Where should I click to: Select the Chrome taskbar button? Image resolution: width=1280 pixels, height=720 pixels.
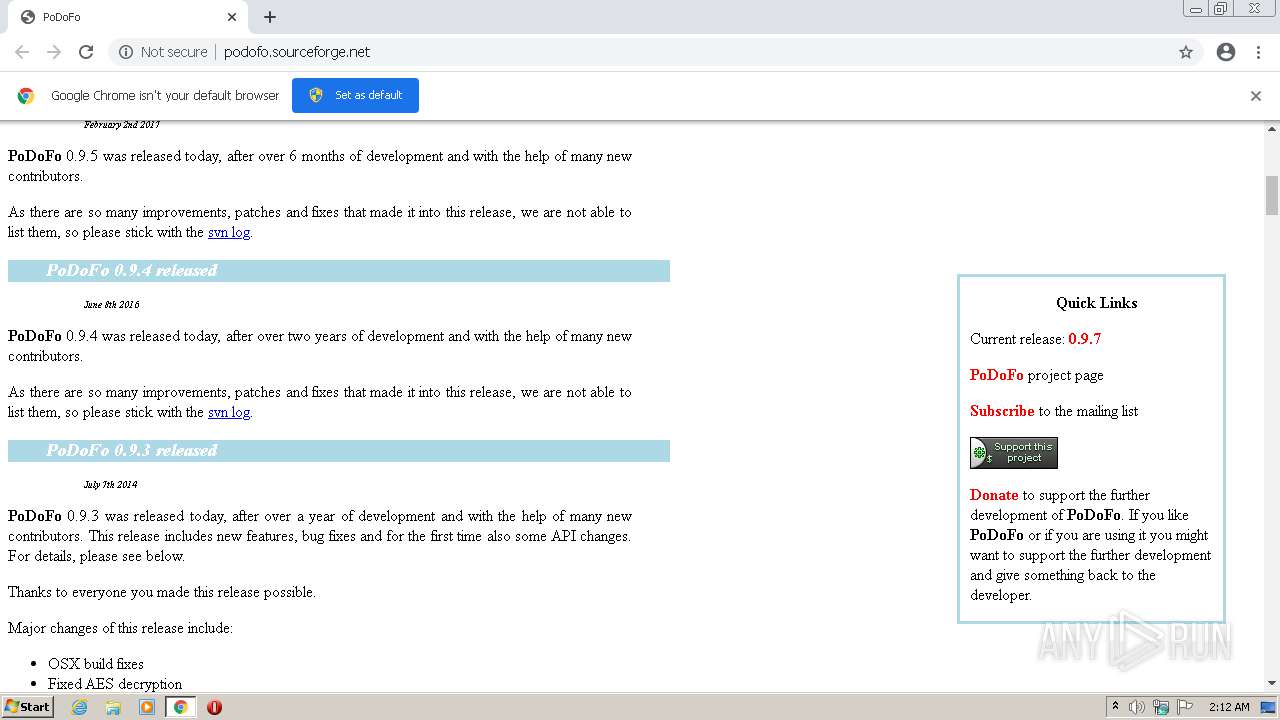point(180,707)
